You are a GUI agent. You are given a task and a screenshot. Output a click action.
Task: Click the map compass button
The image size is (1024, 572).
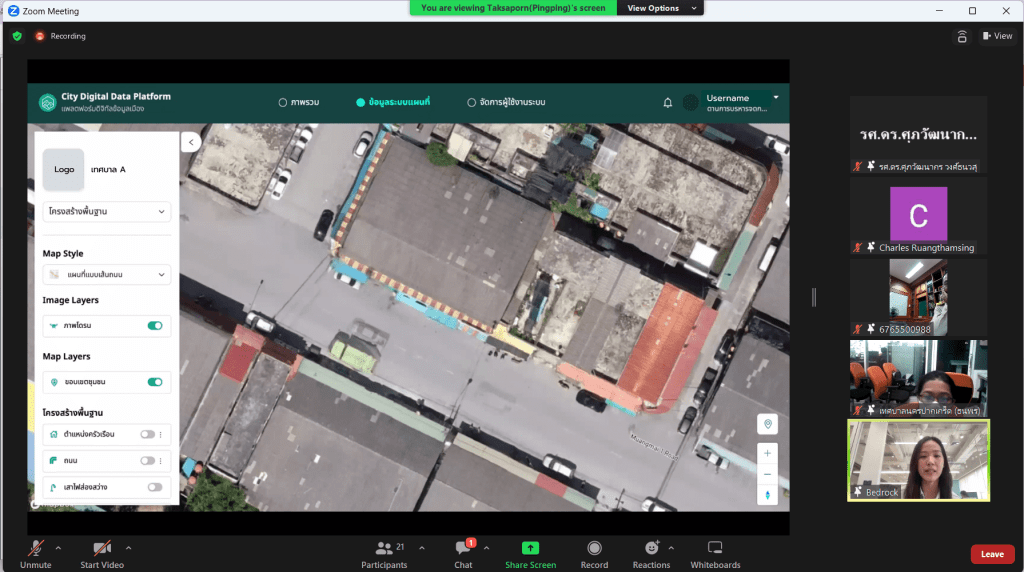click(x=767, y=495)
